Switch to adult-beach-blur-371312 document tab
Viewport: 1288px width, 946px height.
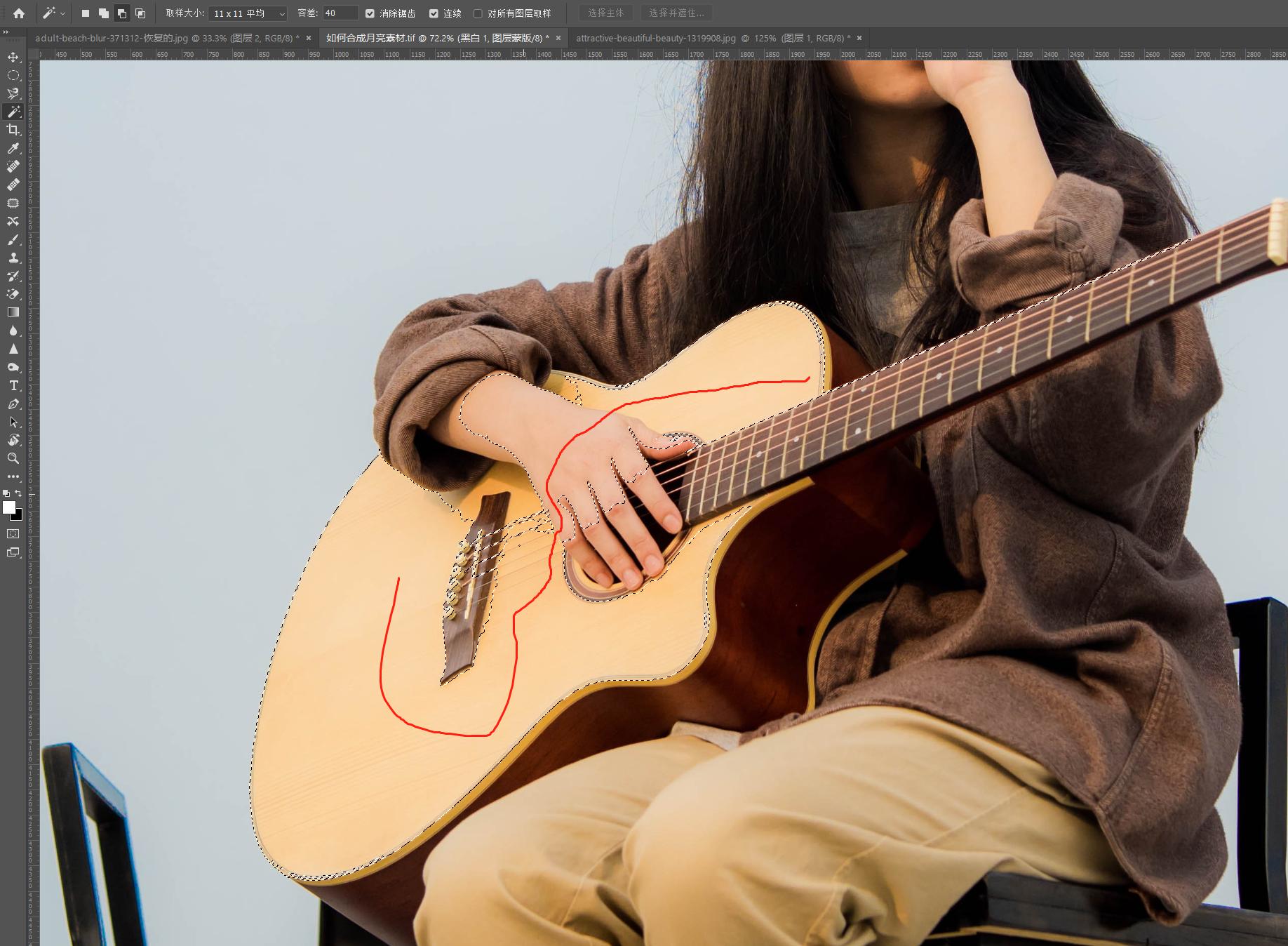tap(166, 38)
